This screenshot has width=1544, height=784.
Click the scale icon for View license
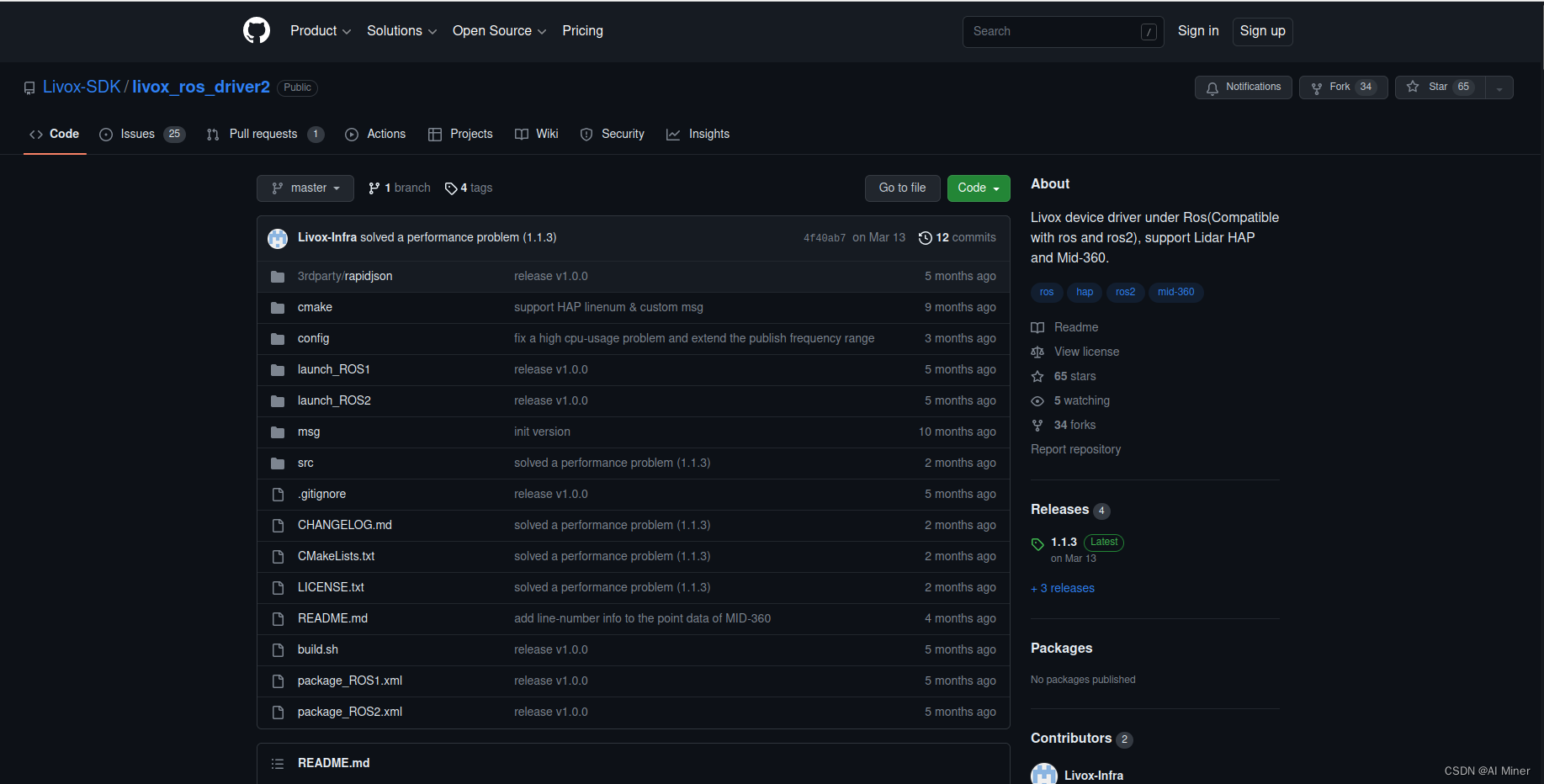click(1037, 352)
